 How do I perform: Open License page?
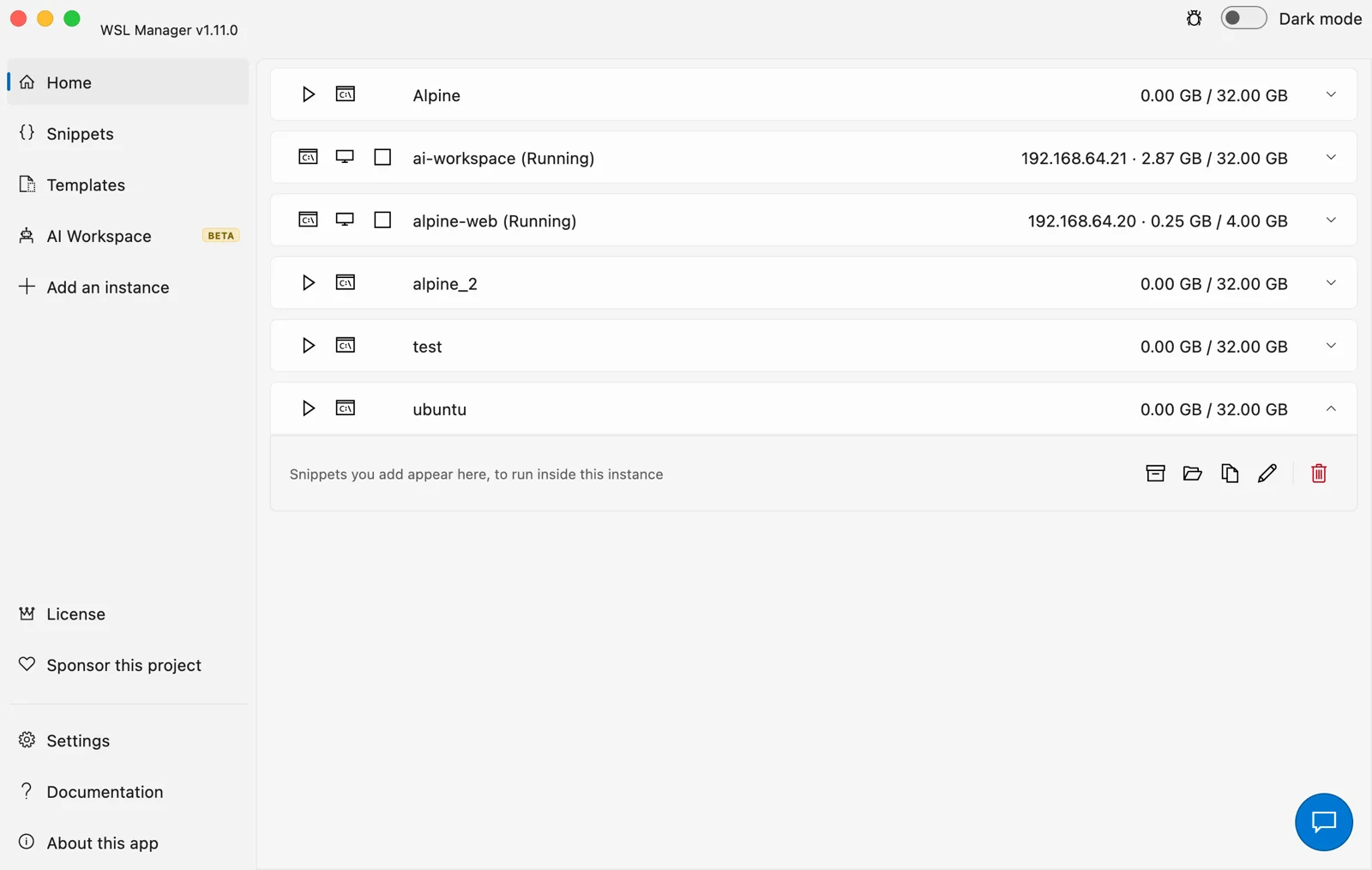point(128,614)
